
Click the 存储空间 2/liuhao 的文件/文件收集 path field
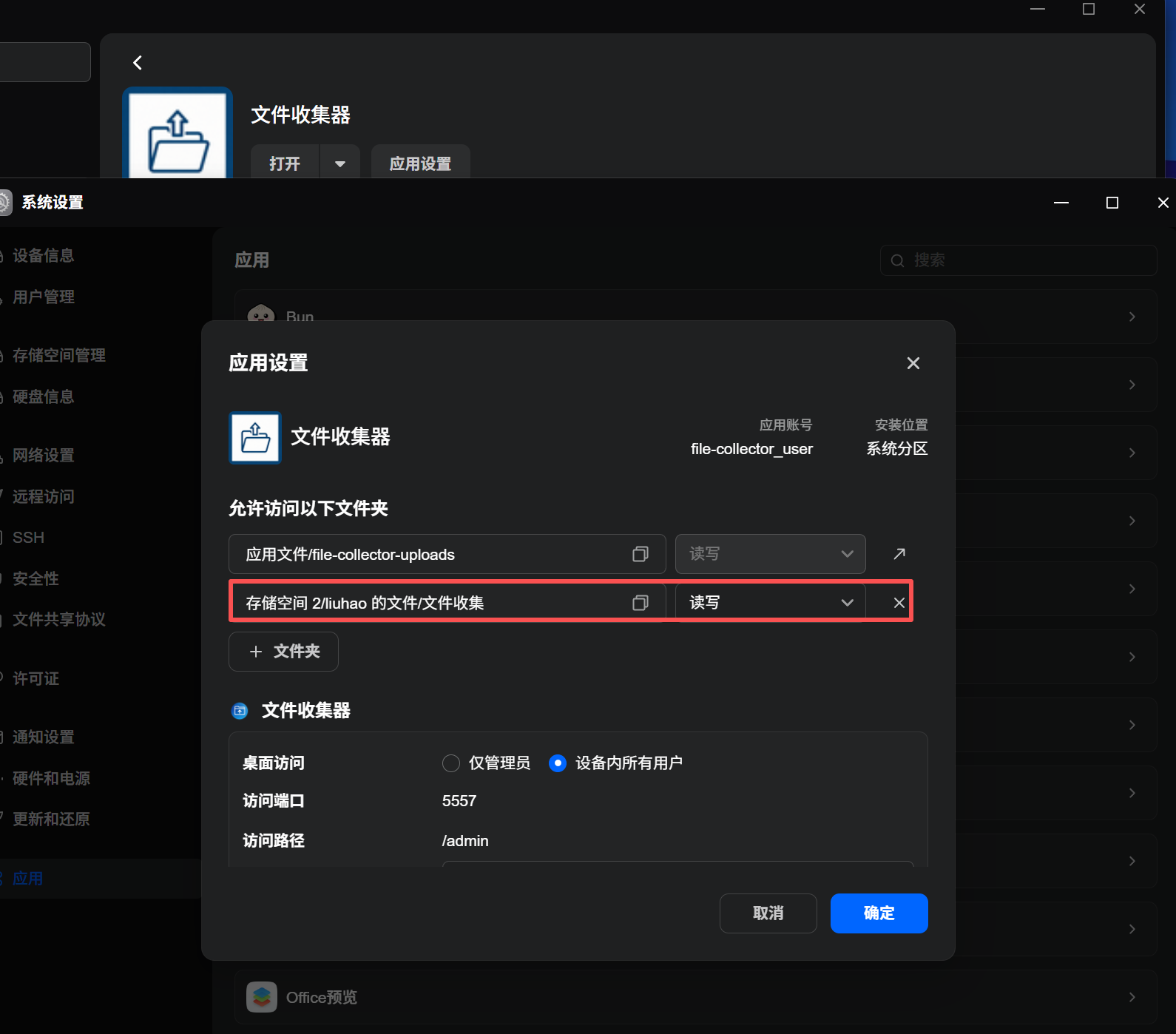(x=447, y=603)
